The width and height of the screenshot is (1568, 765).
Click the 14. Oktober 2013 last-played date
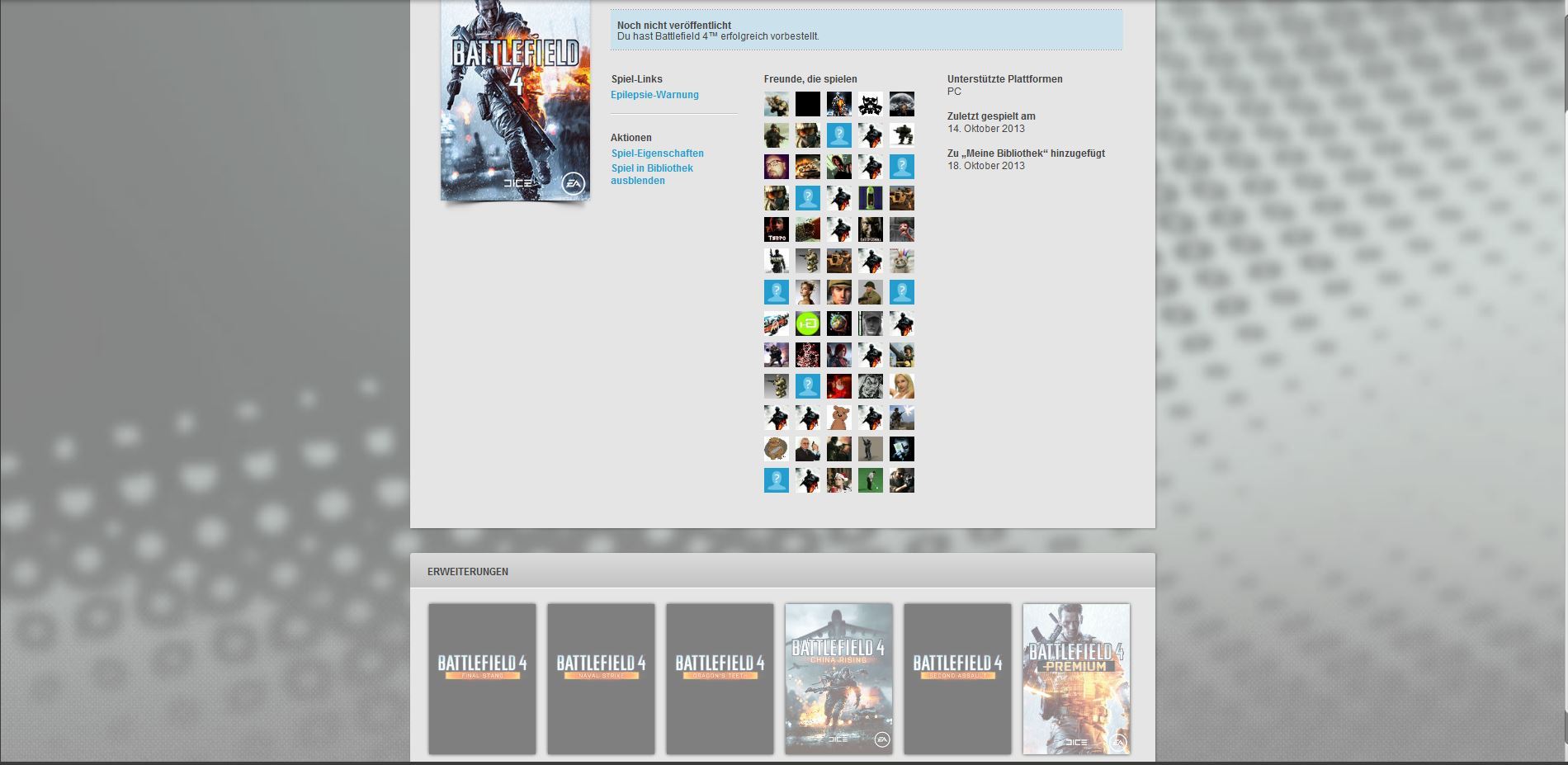coord(986,129)
